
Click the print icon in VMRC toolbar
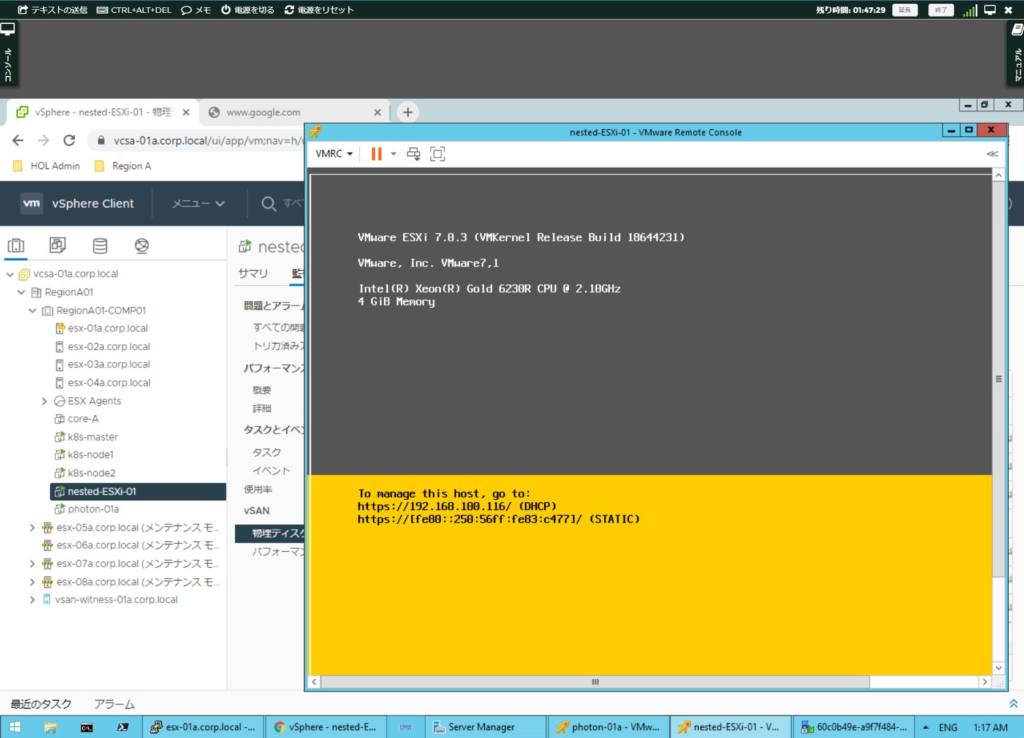click(413, 153)
